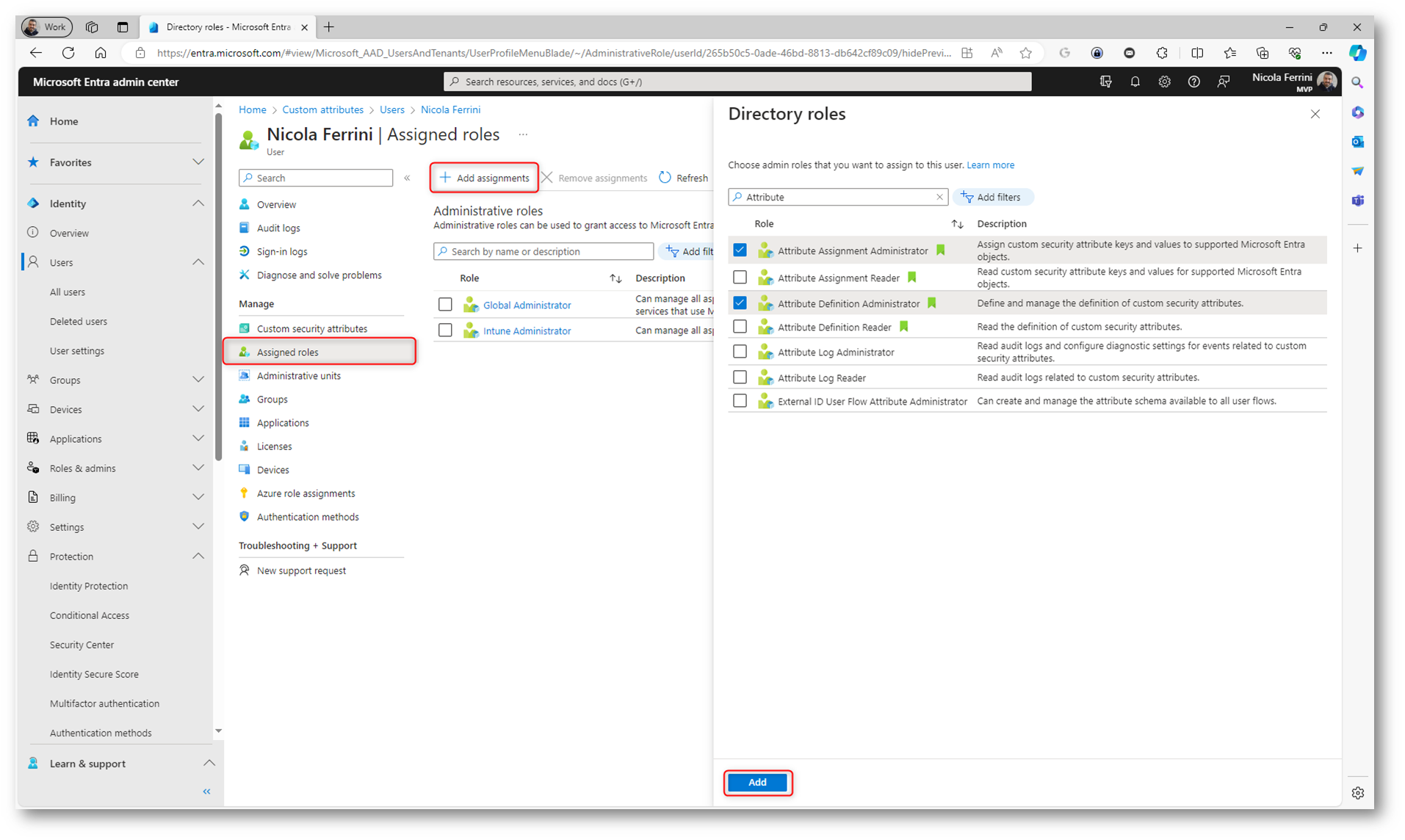Open Teams icon in Edge sidebar

coord(1357,200)
